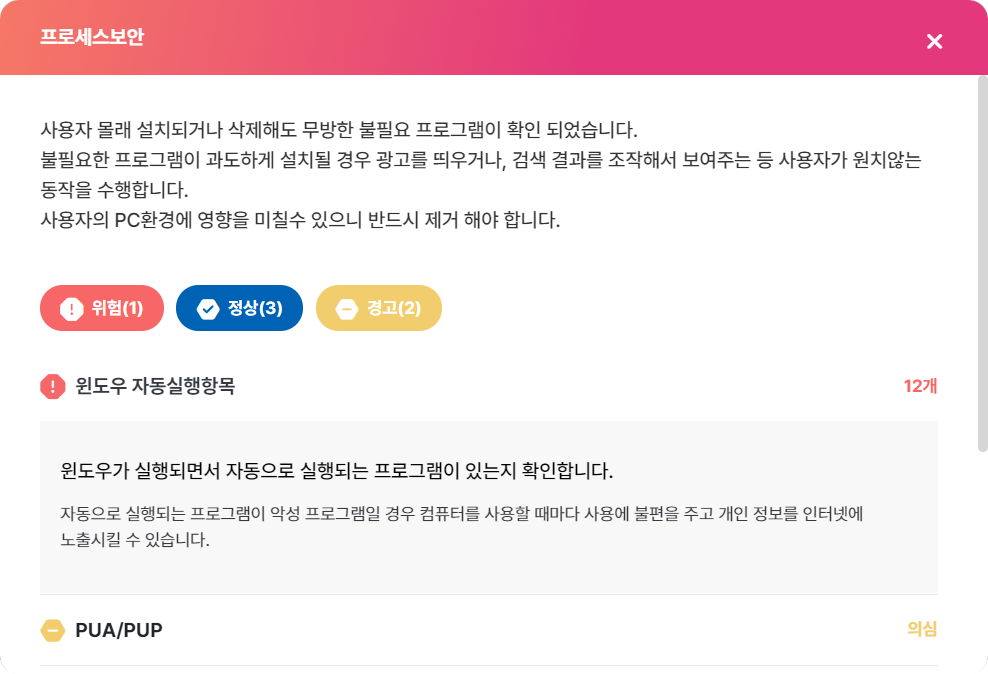Click the gray 자동으로 실행되는 프로그램이 detail text
Image resolution: width=988 pixels, height=674 pixels.
tap(461, 515)
